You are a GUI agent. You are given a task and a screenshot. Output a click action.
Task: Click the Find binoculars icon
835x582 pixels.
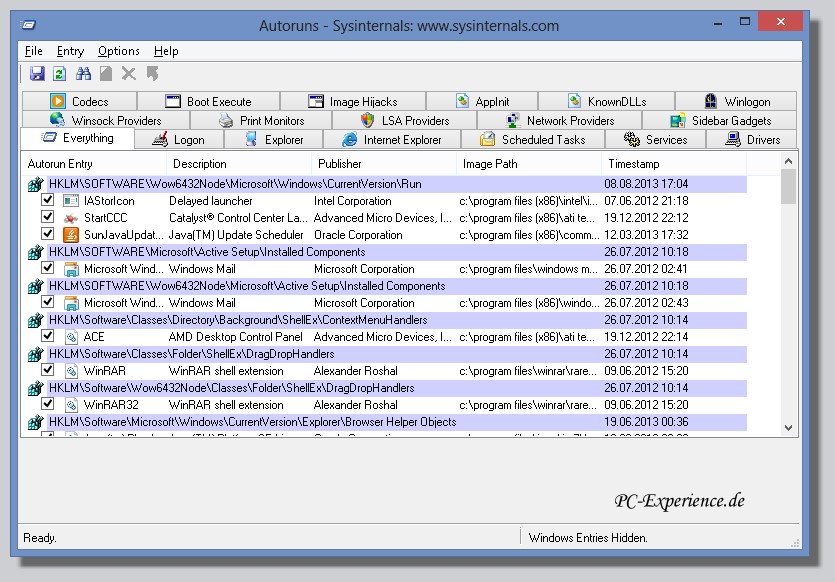pos(84,73)
